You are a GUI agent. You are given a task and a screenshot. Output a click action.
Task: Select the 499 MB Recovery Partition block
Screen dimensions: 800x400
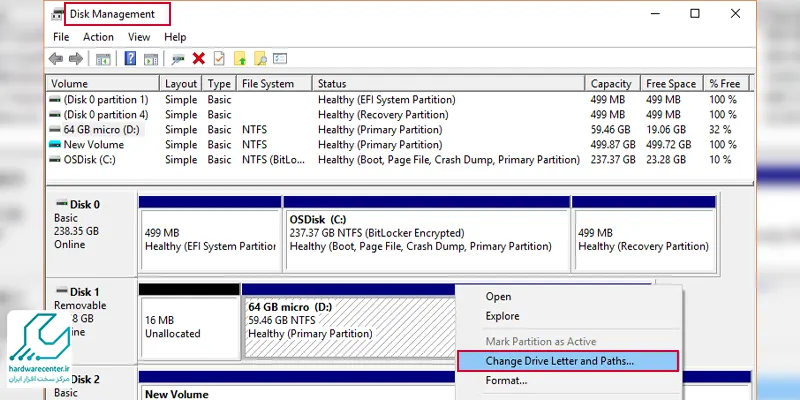pyautogui.click(x=644, y=234)
